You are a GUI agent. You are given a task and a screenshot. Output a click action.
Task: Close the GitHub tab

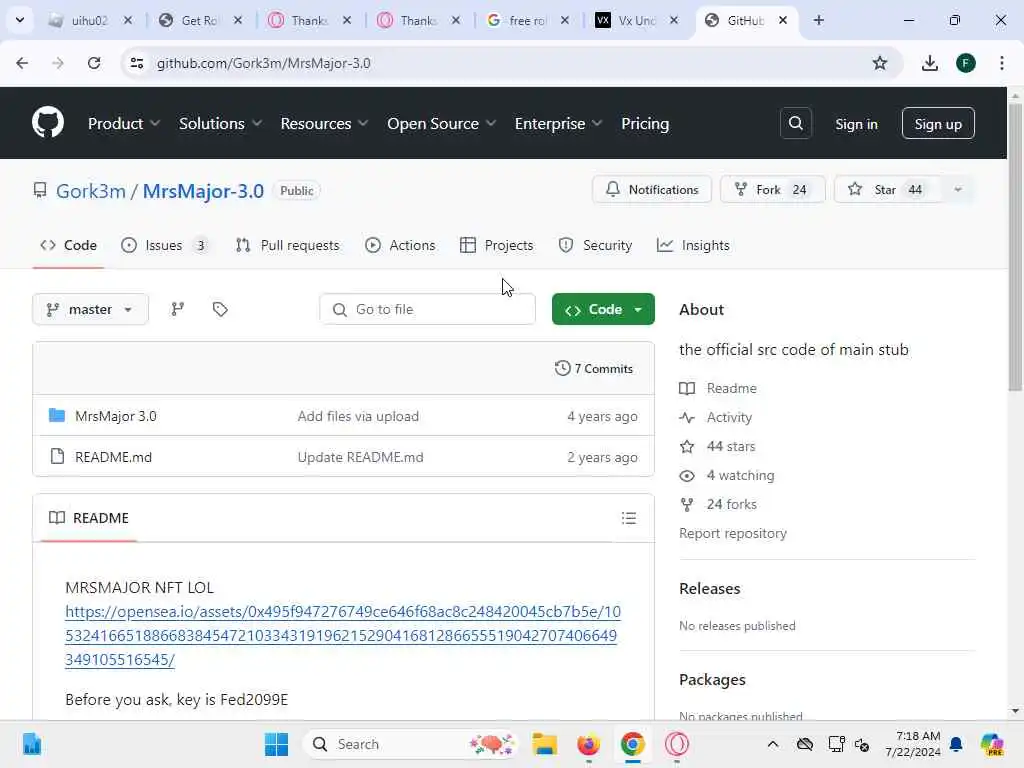click(x=782, y=20)
